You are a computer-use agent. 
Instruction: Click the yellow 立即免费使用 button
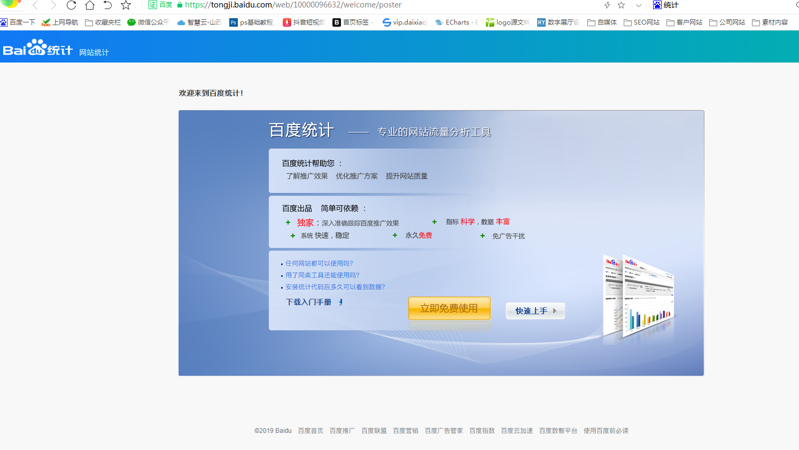point(449,308)
